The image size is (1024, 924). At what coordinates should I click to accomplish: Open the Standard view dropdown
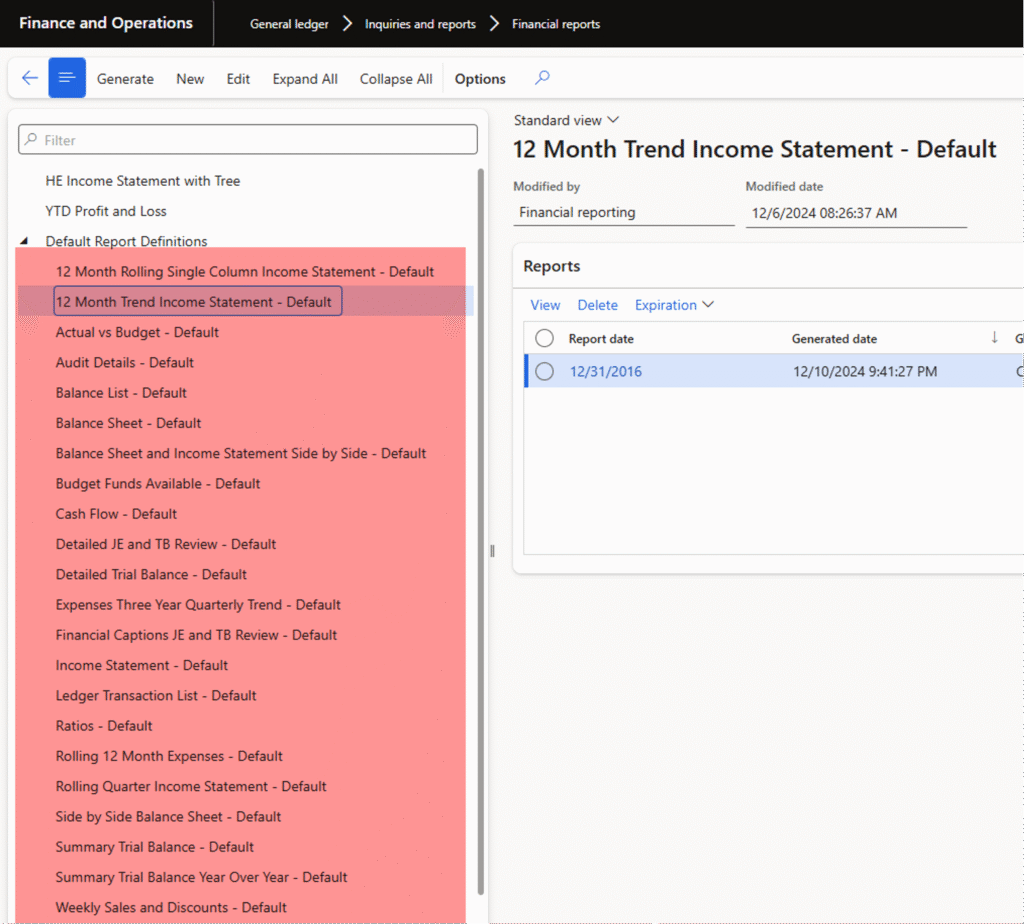[566, 120]
